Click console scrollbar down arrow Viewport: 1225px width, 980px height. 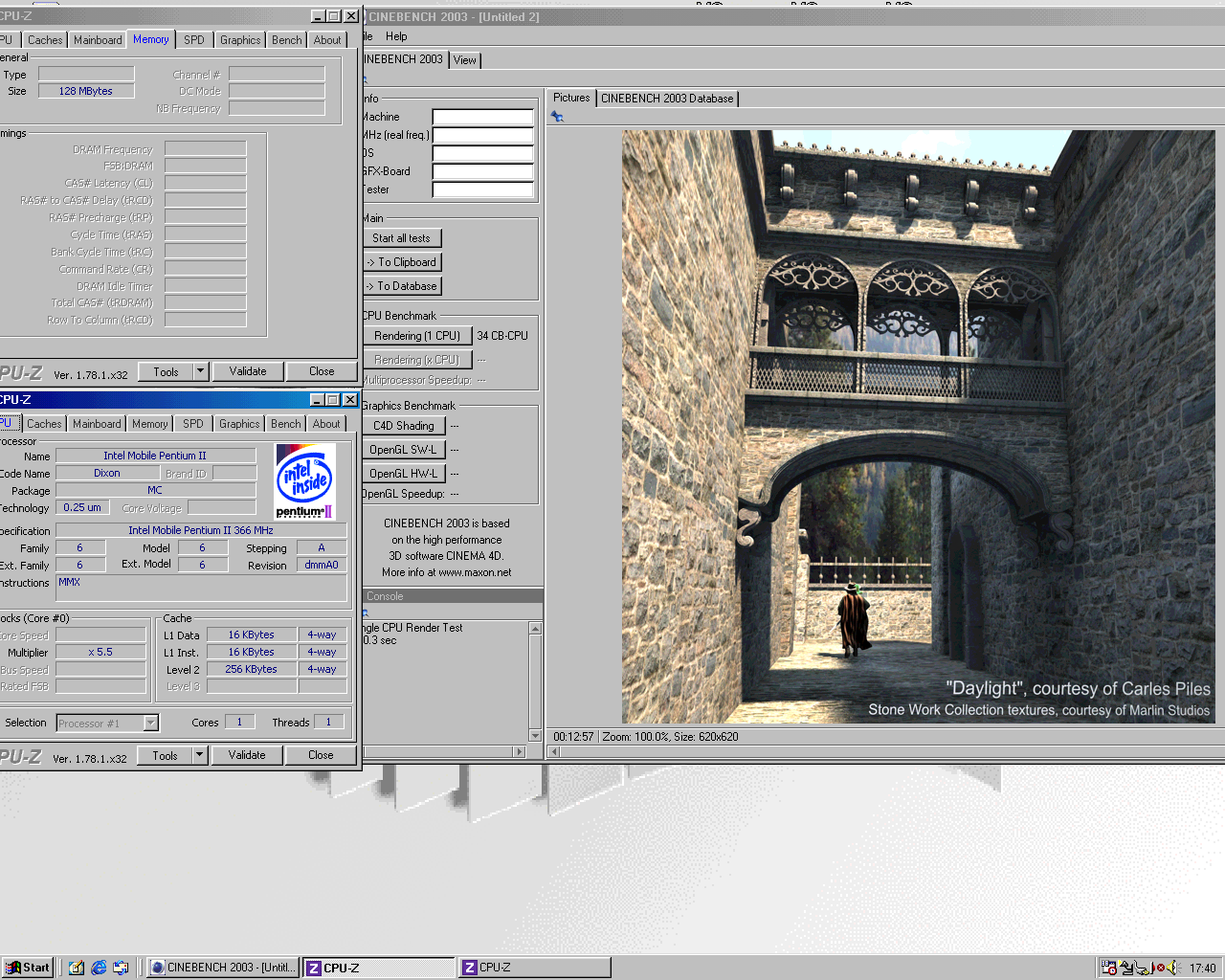pyautogui.click(x=536, y=735)
